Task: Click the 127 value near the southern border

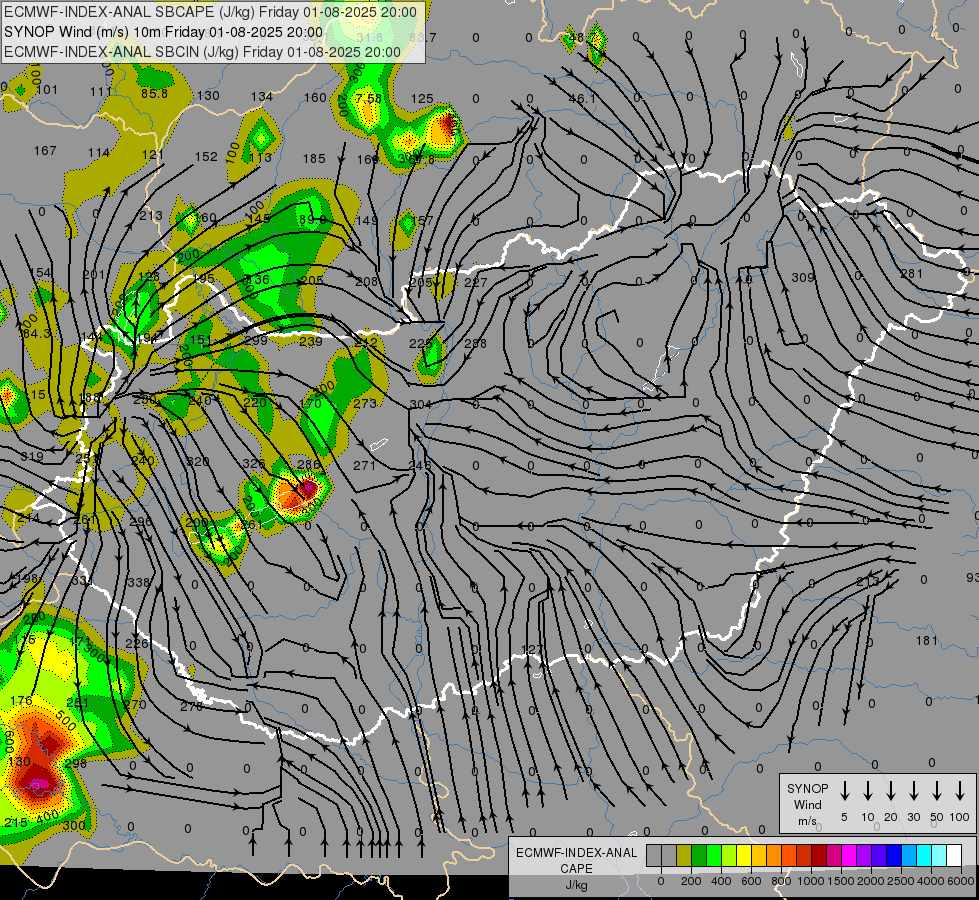Action: tap(533, 650)
